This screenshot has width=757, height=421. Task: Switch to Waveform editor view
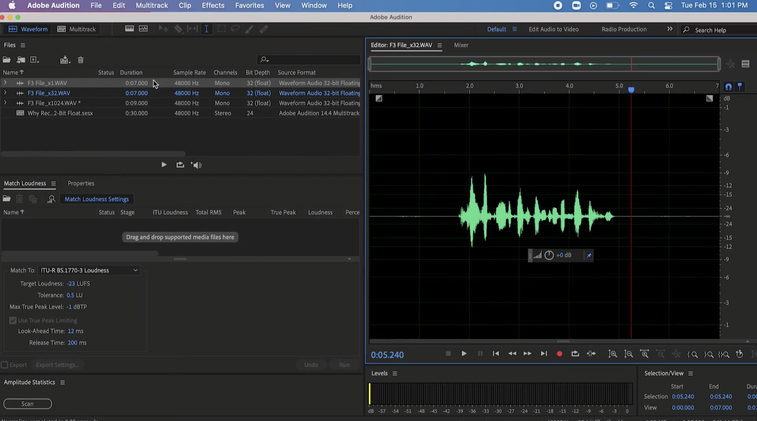coord(28,29)
